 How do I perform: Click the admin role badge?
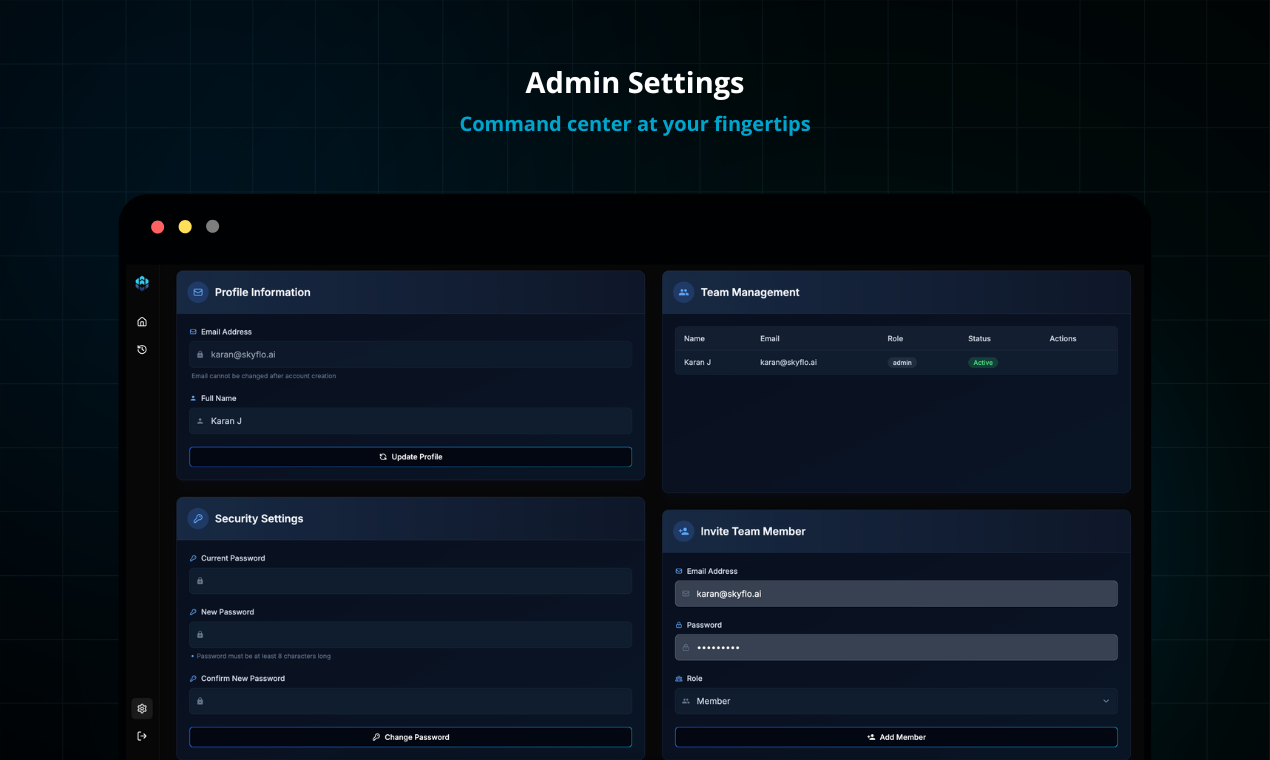902,362
